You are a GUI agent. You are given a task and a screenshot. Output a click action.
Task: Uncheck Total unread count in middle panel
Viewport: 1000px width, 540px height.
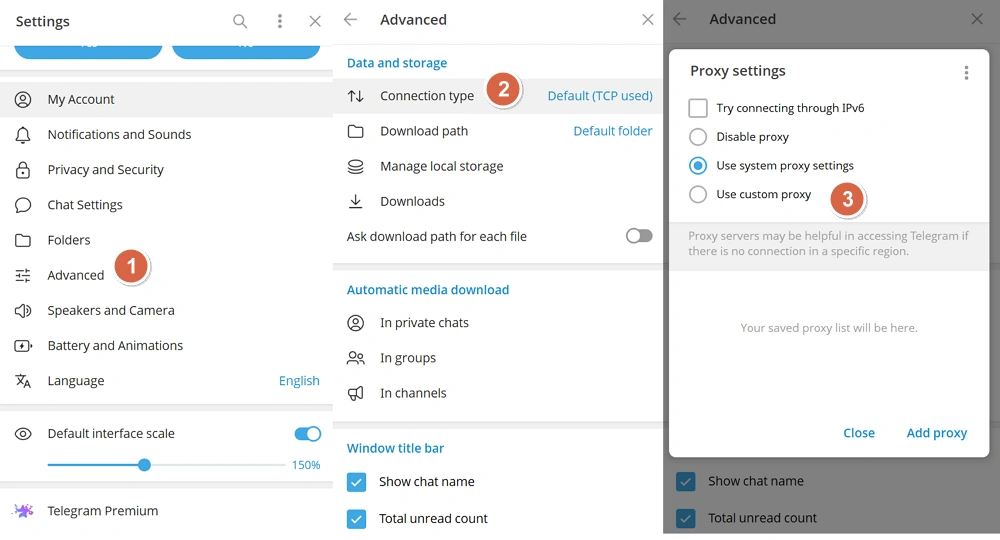pyautogui.click(x=357, y=519)
